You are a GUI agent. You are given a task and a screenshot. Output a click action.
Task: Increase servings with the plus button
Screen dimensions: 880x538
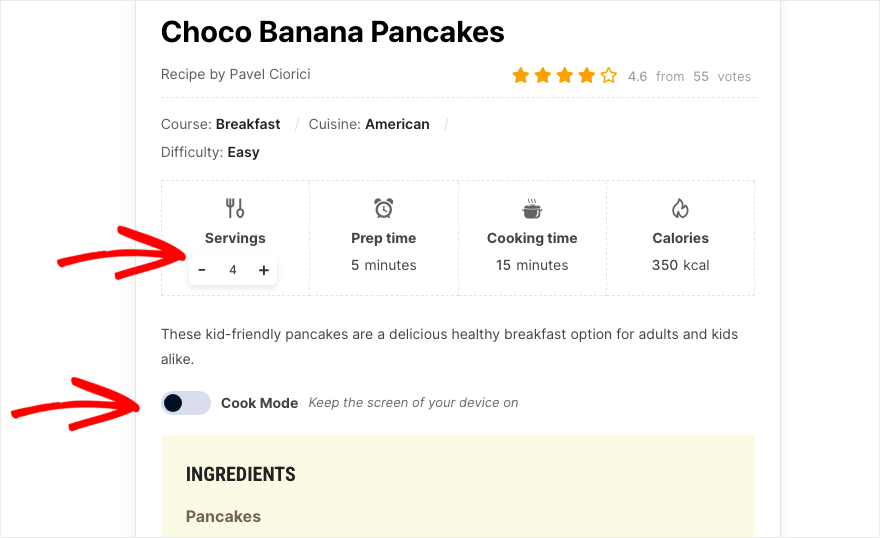click(264, 270)
